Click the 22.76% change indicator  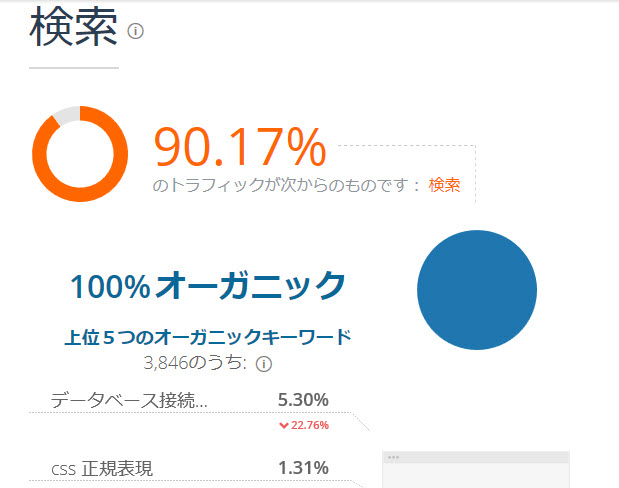[304, 425]
